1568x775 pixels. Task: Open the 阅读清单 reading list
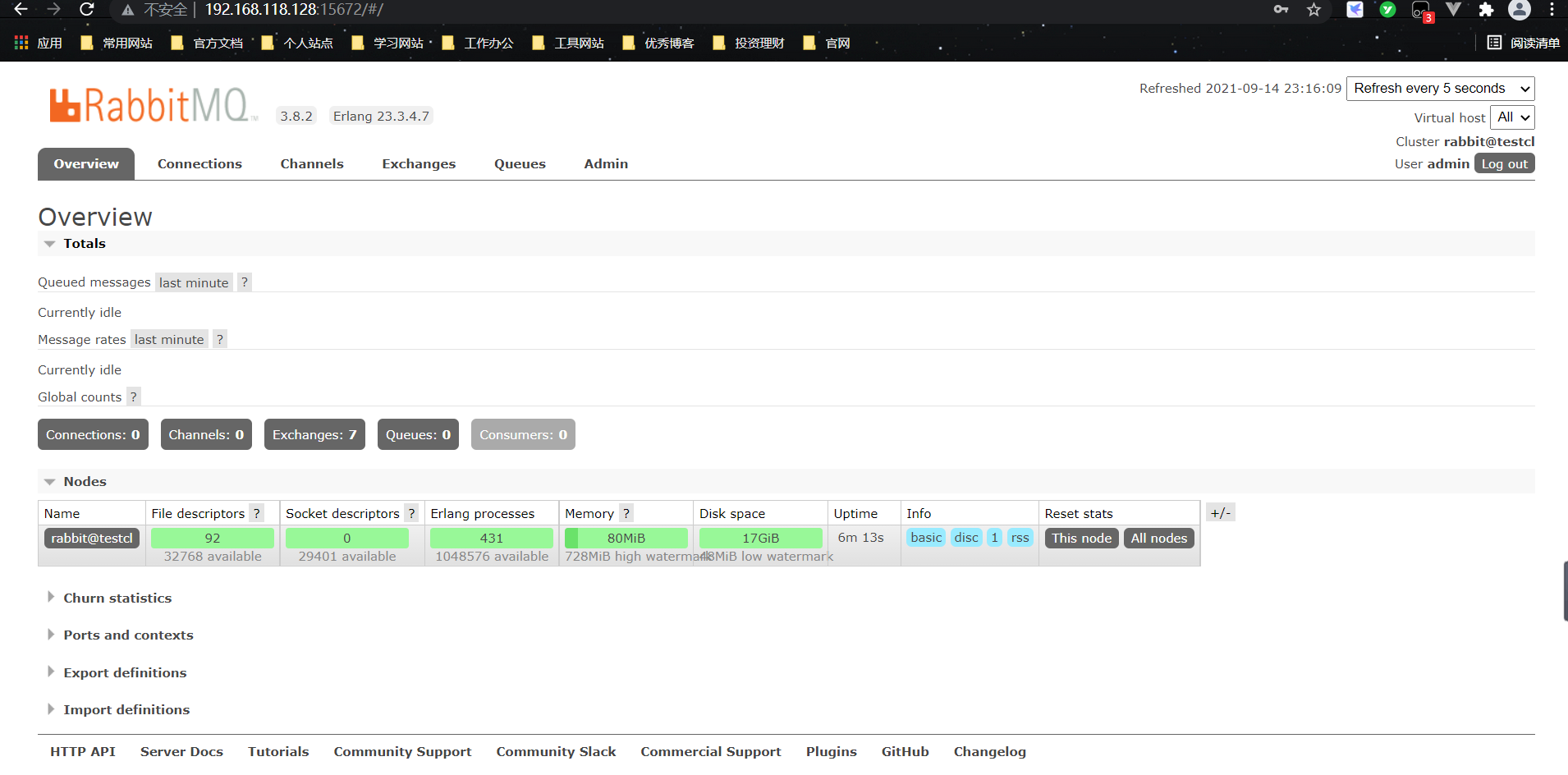click(x=1524, y=43)
